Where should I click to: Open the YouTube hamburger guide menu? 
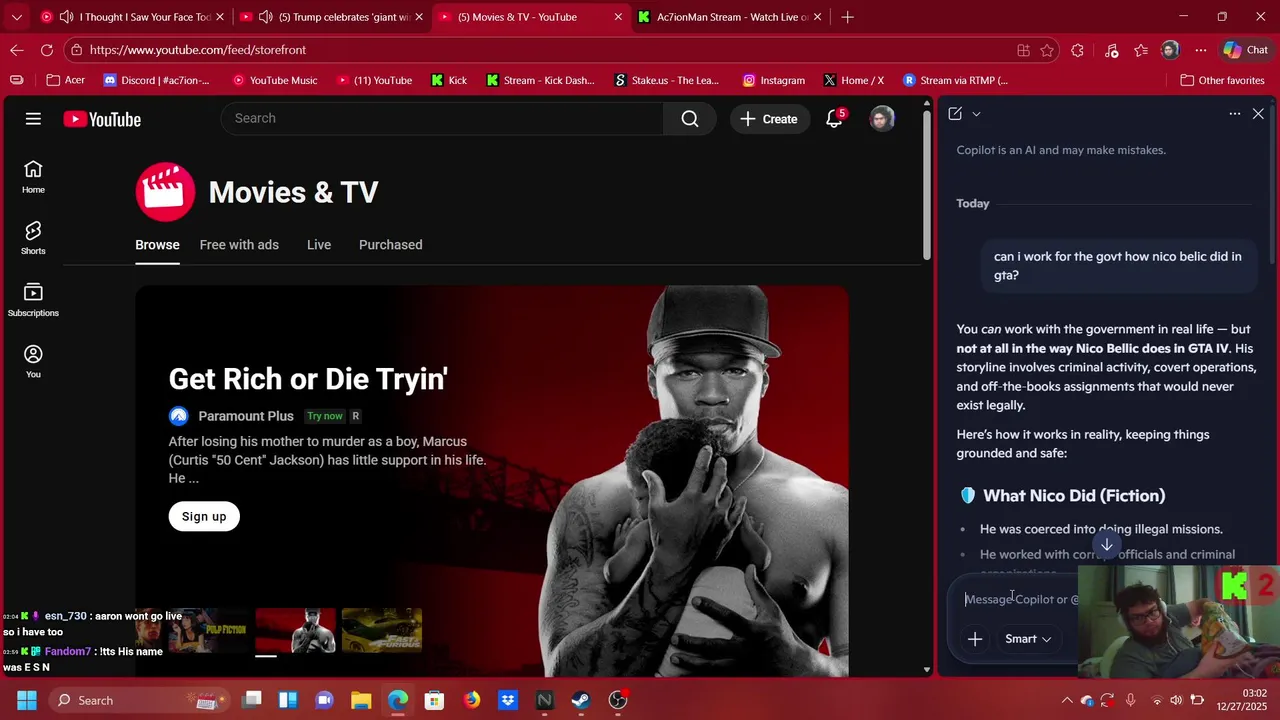coord(33,119)
